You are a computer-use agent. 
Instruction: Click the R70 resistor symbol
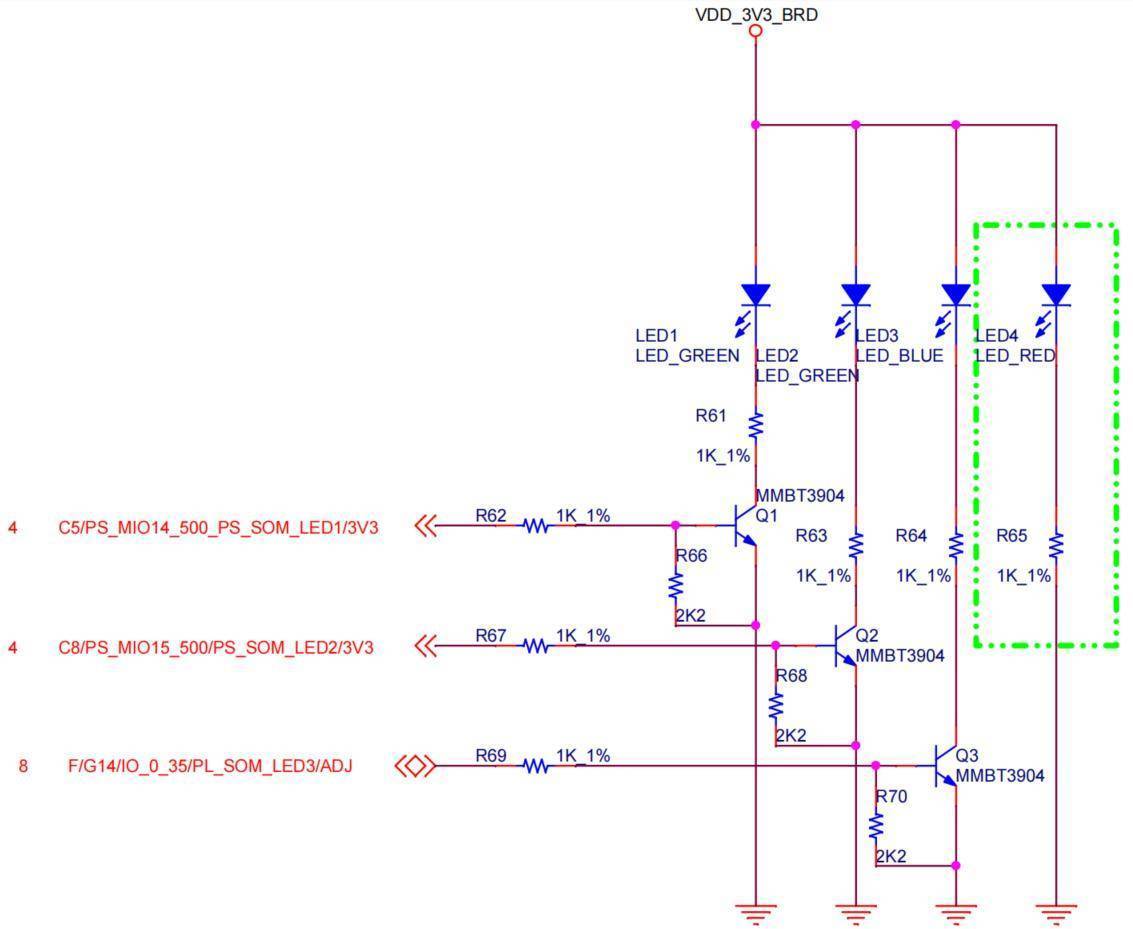[x=876, y=826]
